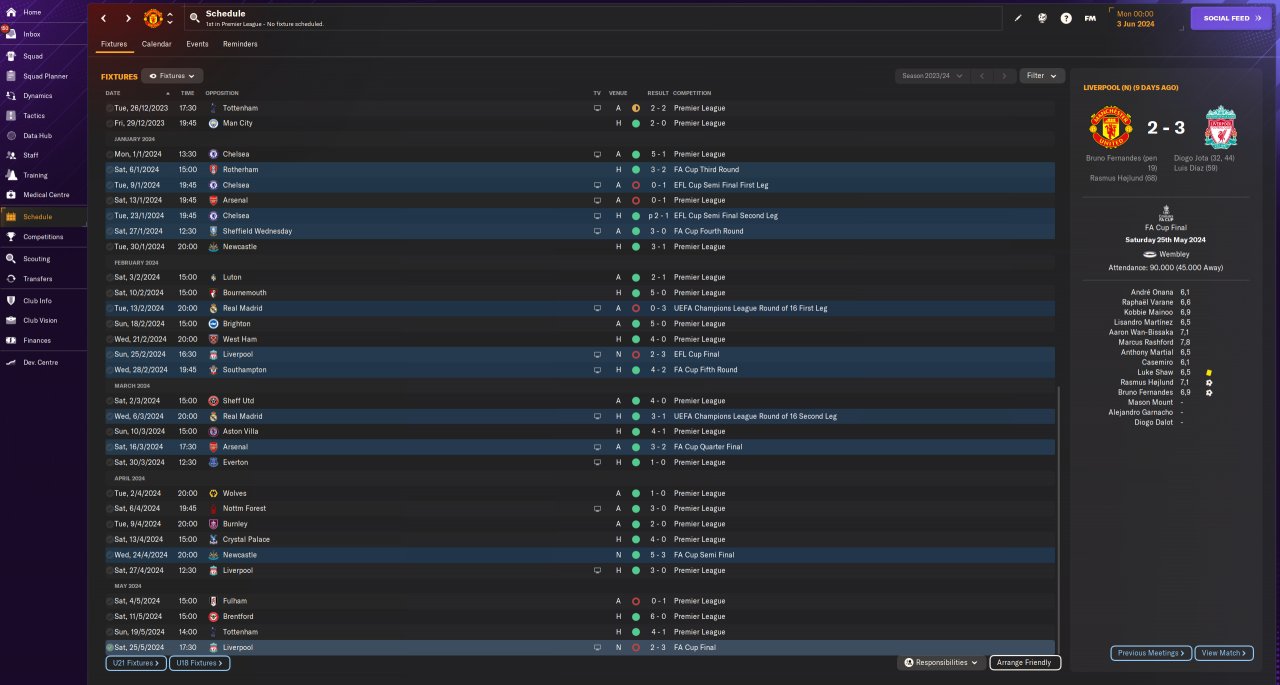Go back with the left arrow
Image resolution: width=1280 pixels, height=685 pixels.
click(103, 18)
